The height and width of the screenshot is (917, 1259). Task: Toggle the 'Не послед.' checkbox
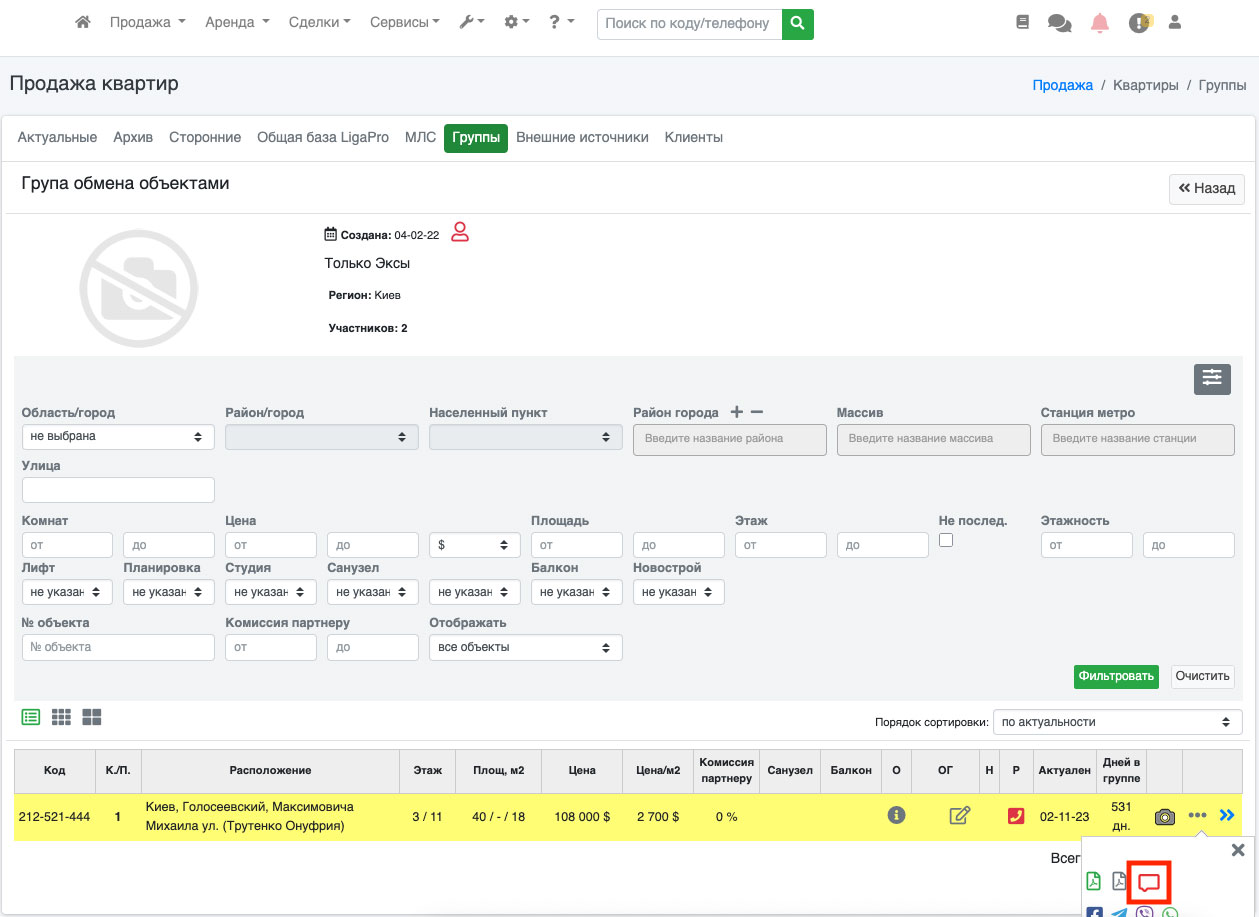coord(946,540)
